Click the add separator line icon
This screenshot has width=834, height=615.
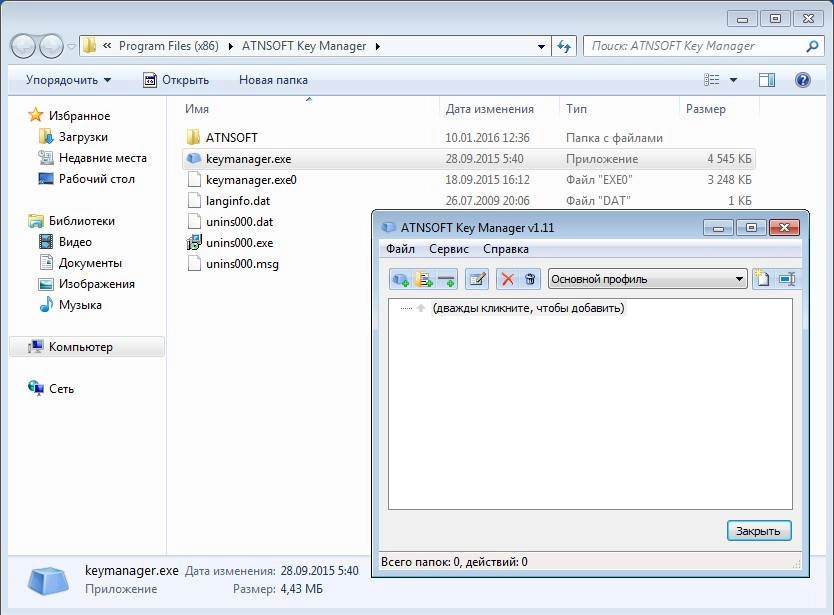446,279
